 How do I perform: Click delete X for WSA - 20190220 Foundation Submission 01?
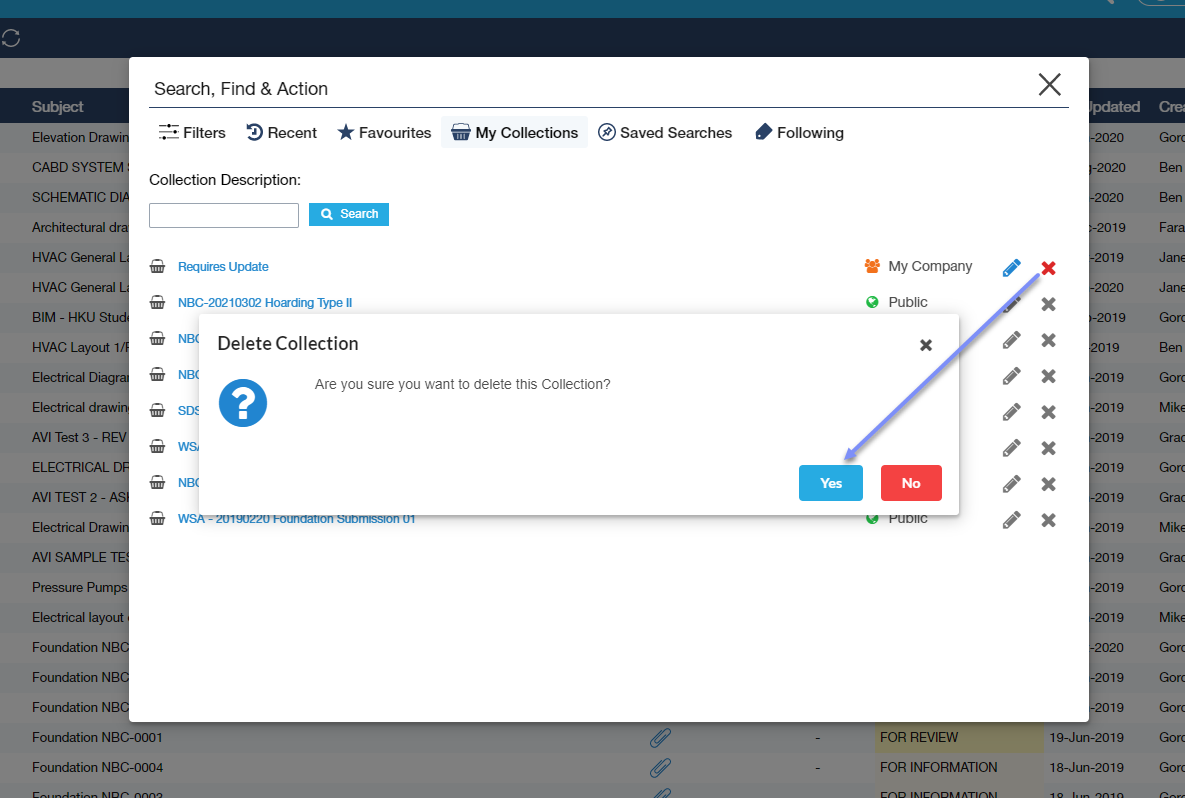(x=1048, y=520)
